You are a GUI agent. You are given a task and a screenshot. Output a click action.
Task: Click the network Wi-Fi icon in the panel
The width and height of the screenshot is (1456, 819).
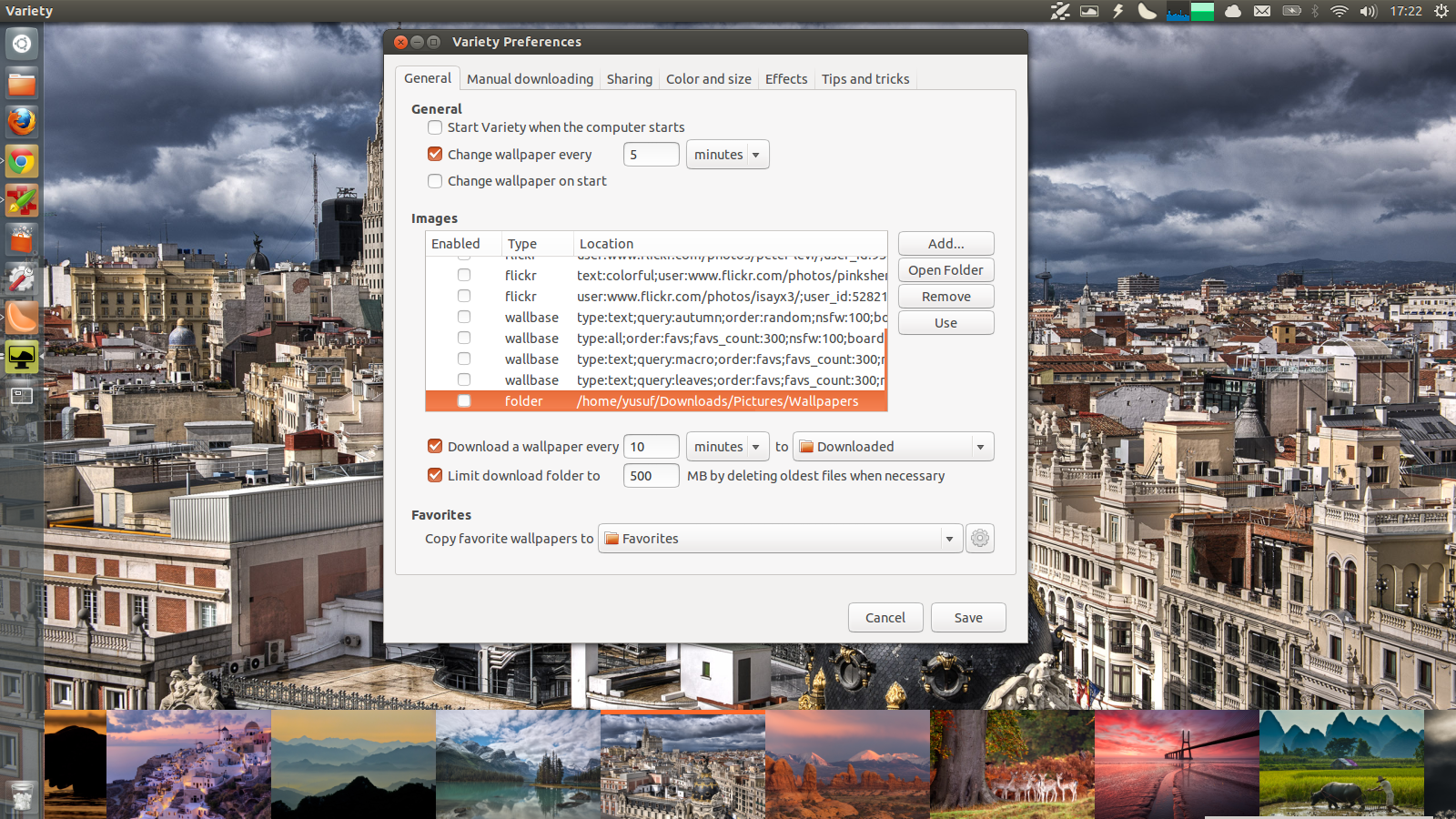click(1340, 12)
